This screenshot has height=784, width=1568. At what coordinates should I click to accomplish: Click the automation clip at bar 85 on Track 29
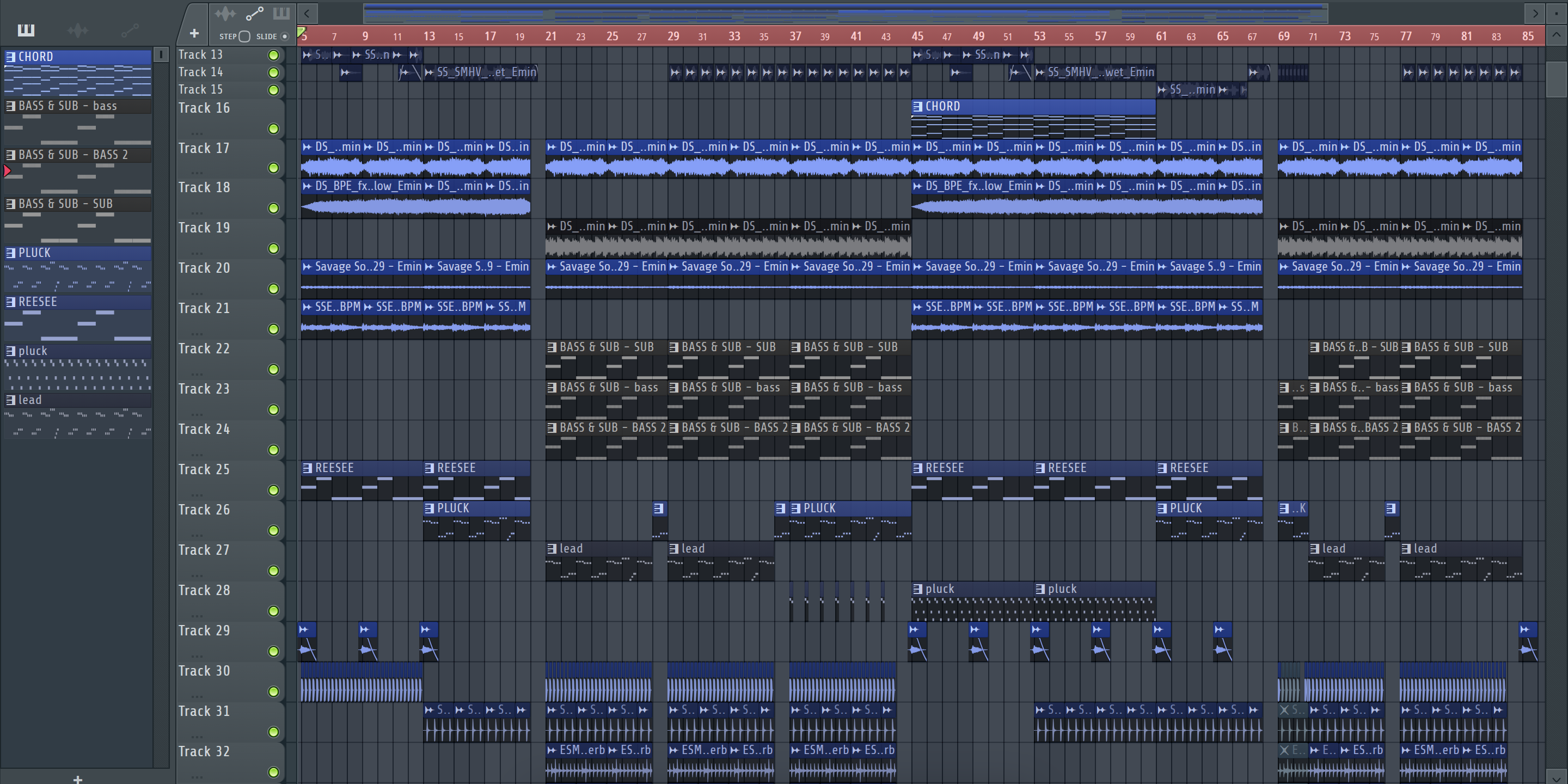tap(1528, 641)
